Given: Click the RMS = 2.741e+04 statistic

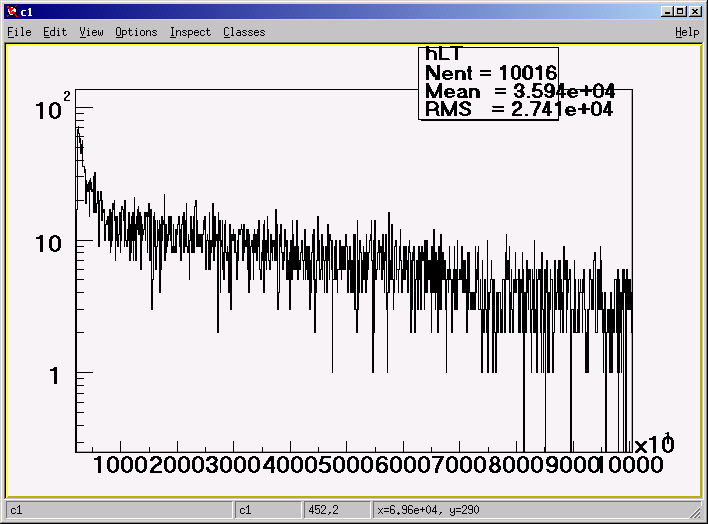Looking at the screenshot, I should (519, 109).
